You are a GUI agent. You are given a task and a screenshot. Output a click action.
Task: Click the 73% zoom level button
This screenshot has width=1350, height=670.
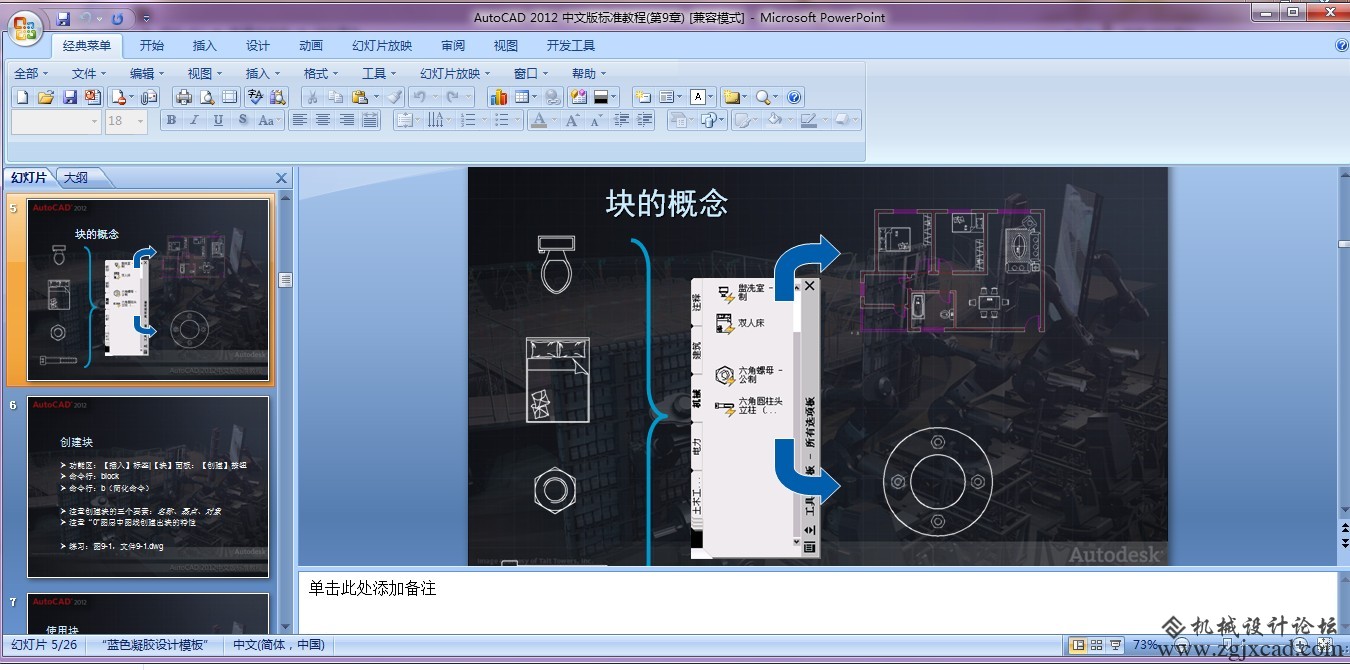[x=1146, y=645]
